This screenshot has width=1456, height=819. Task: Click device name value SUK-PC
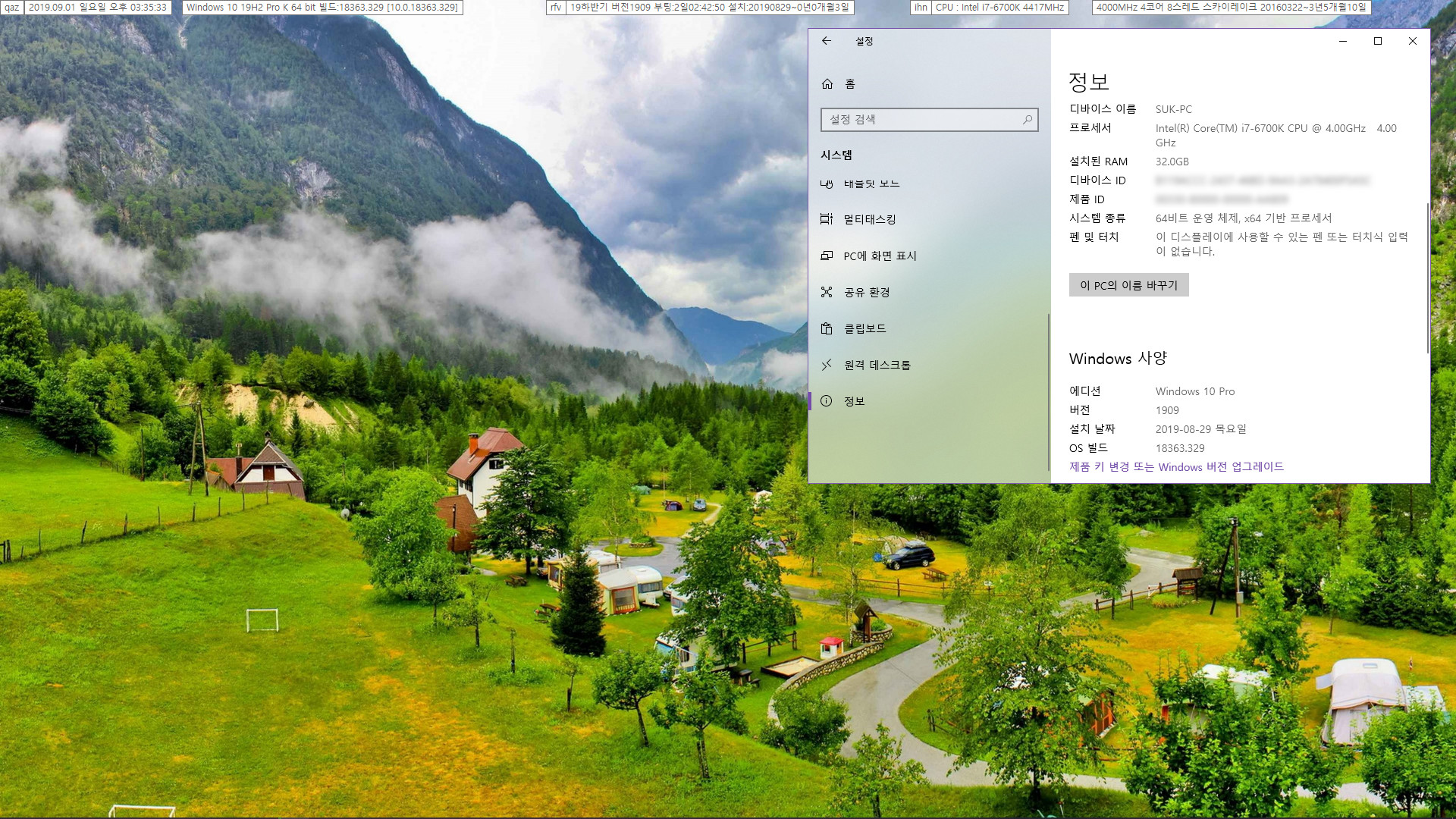coord(1173,109)
